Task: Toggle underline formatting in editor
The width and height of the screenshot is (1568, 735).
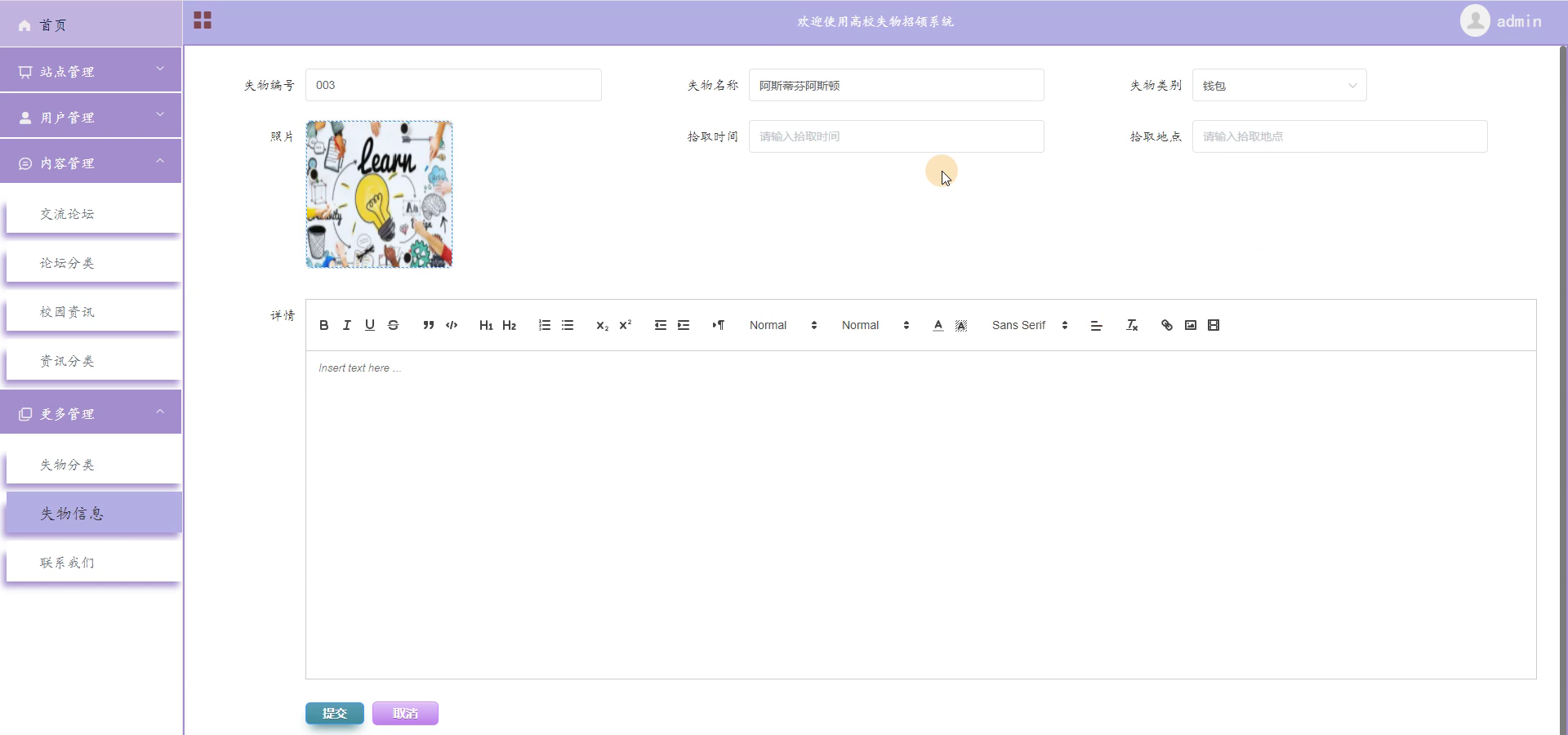Action: pos(370,325)
